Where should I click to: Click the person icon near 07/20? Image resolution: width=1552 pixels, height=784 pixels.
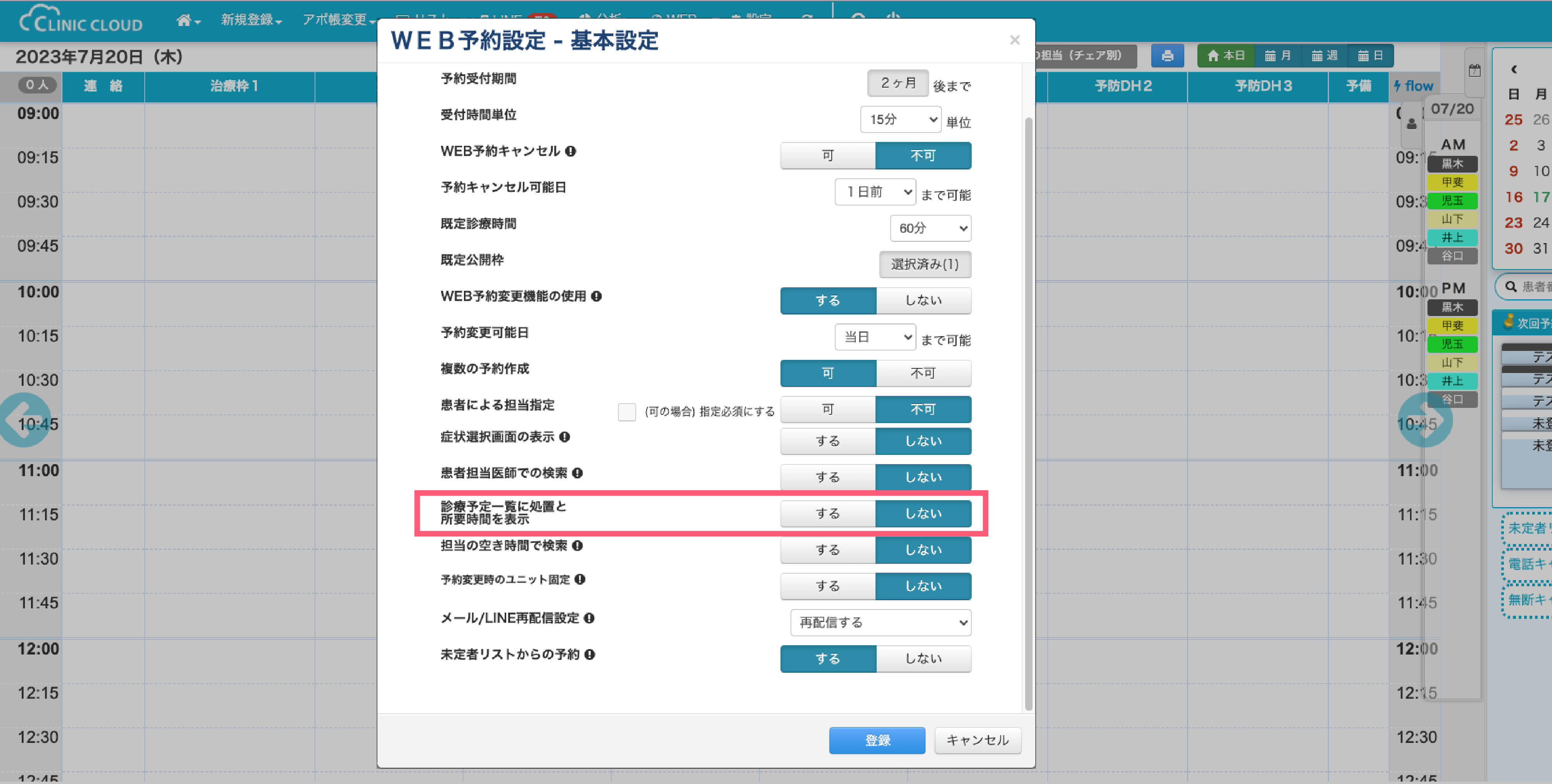tap(1412, 124)
